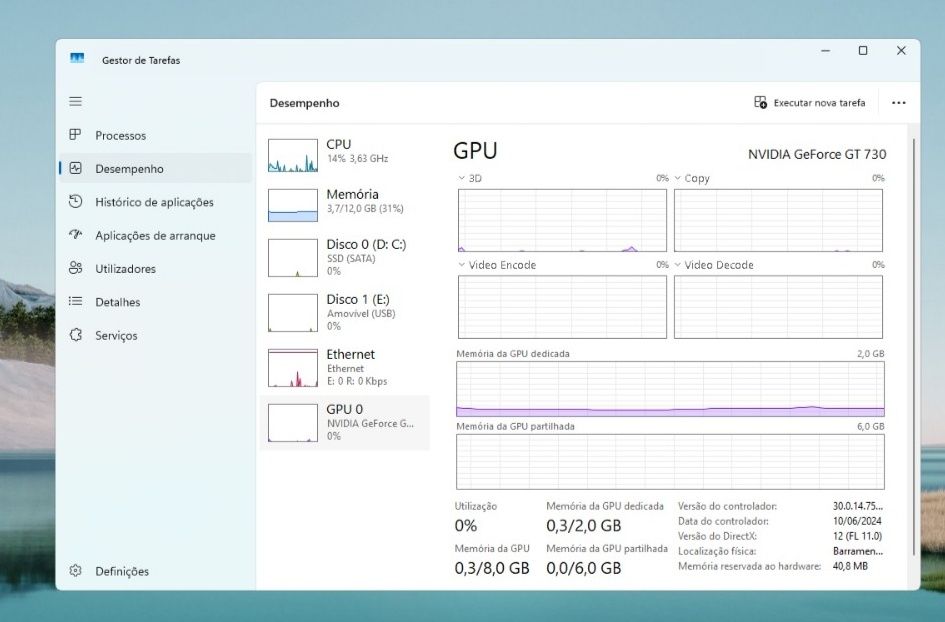
Task: Open the Serviços page
Action: (155, 335)
